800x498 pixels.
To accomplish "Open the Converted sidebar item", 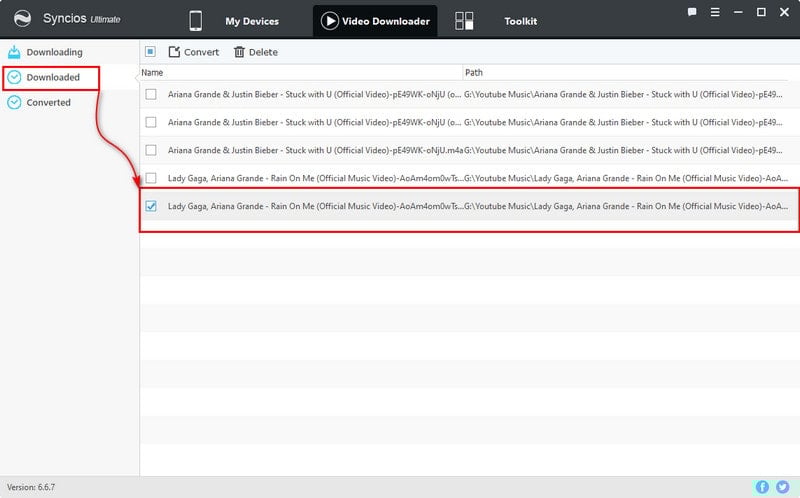I will tap(48, 102).
